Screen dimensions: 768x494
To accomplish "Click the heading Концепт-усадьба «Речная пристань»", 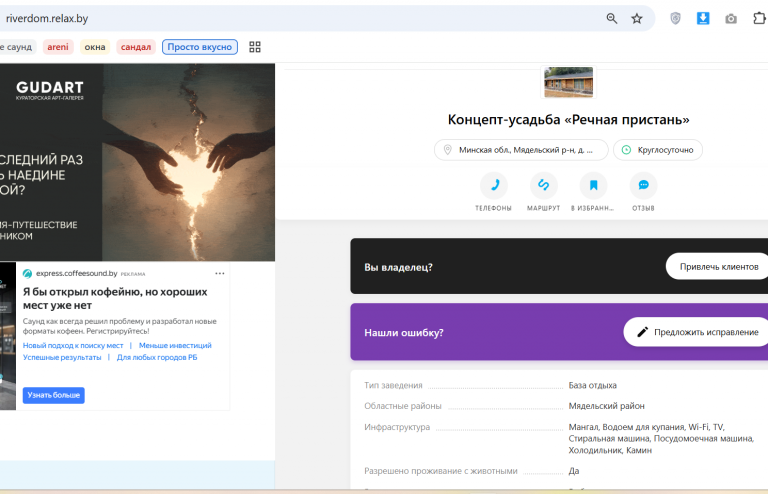I will pos(568,119).
